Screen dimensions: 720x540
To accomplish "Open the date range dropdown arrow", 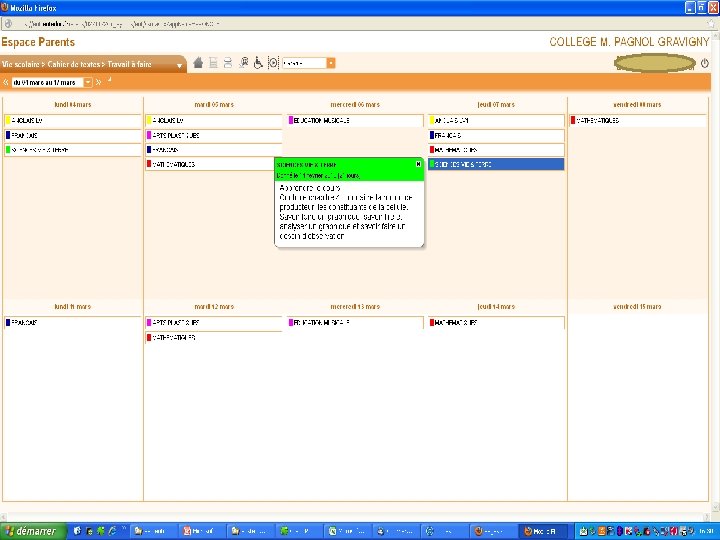I will tap(88, 82).
